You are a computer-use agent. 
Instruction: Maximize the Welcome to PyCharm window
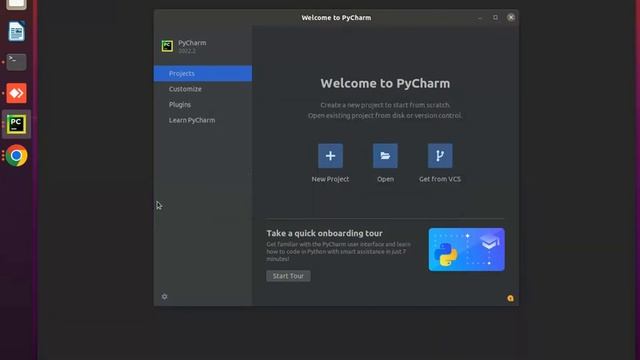coord(495,18)
